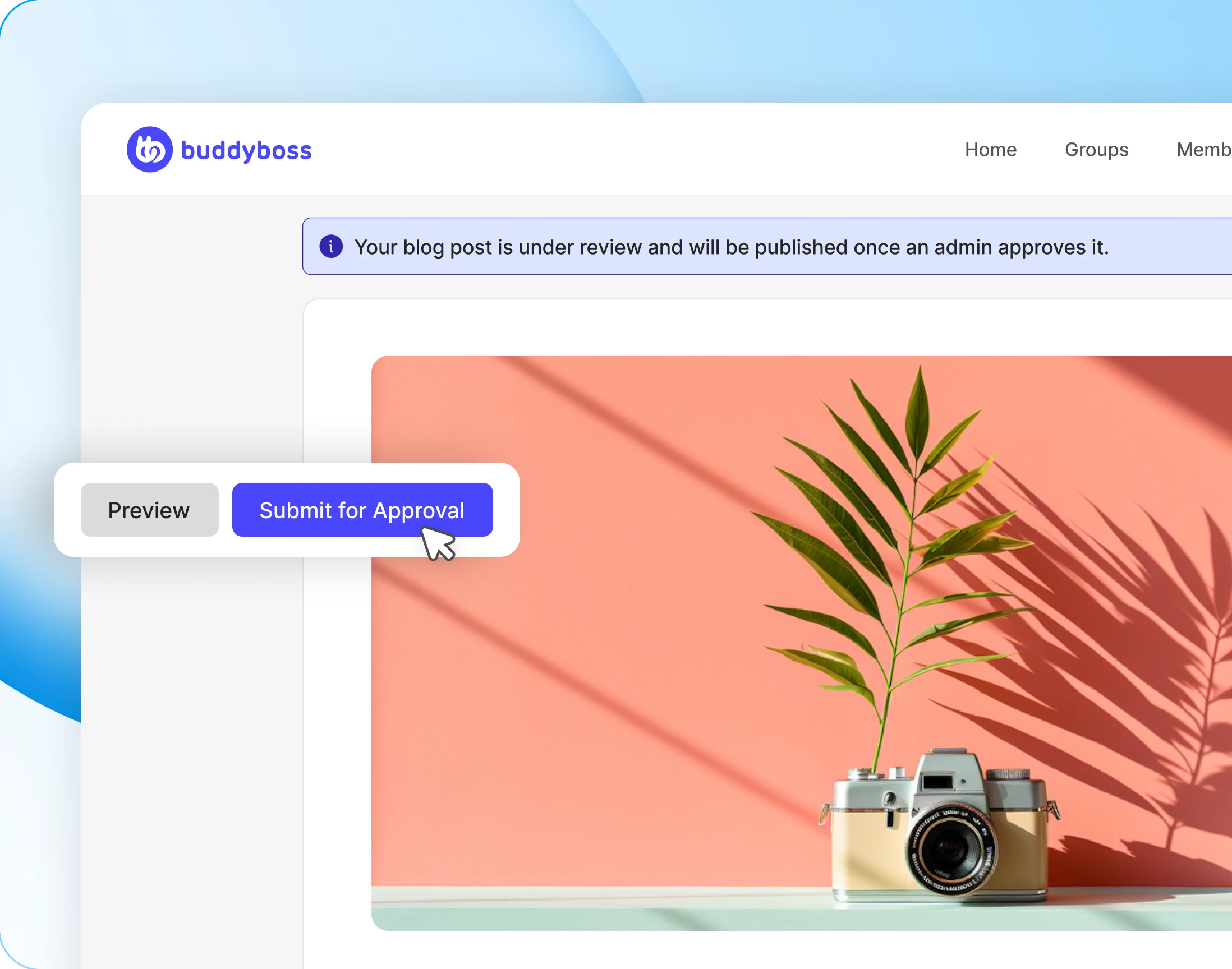Viewport: 1232px width, 969px height.
Task: Open the camera and plant featured image
Action: point(801,643)
